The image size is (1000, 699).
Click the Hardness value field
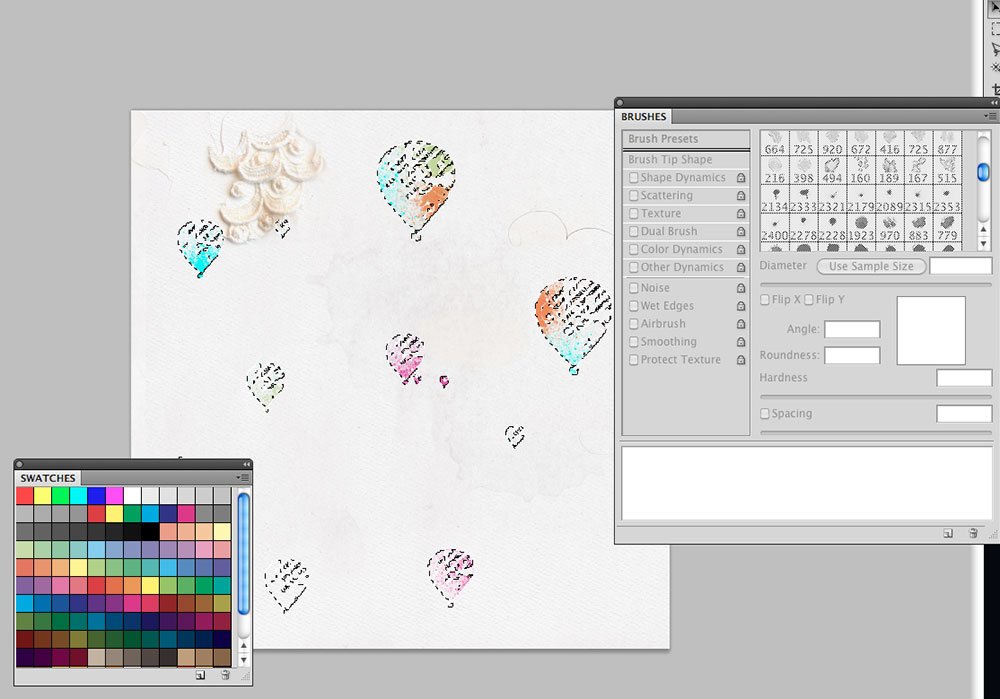[964, 378]
